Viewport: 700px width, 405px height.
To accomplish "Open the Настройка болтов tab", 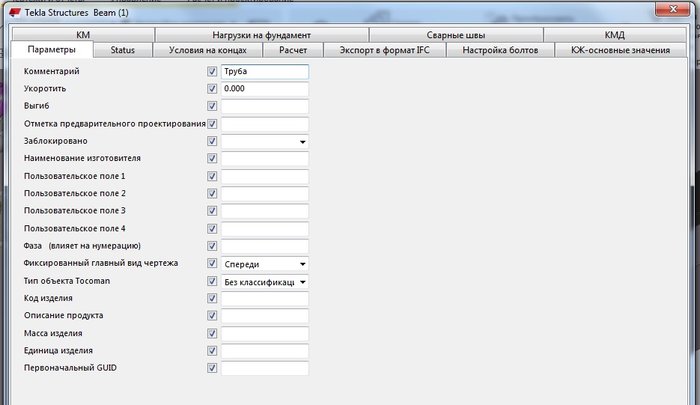I will tap(500, 50).
